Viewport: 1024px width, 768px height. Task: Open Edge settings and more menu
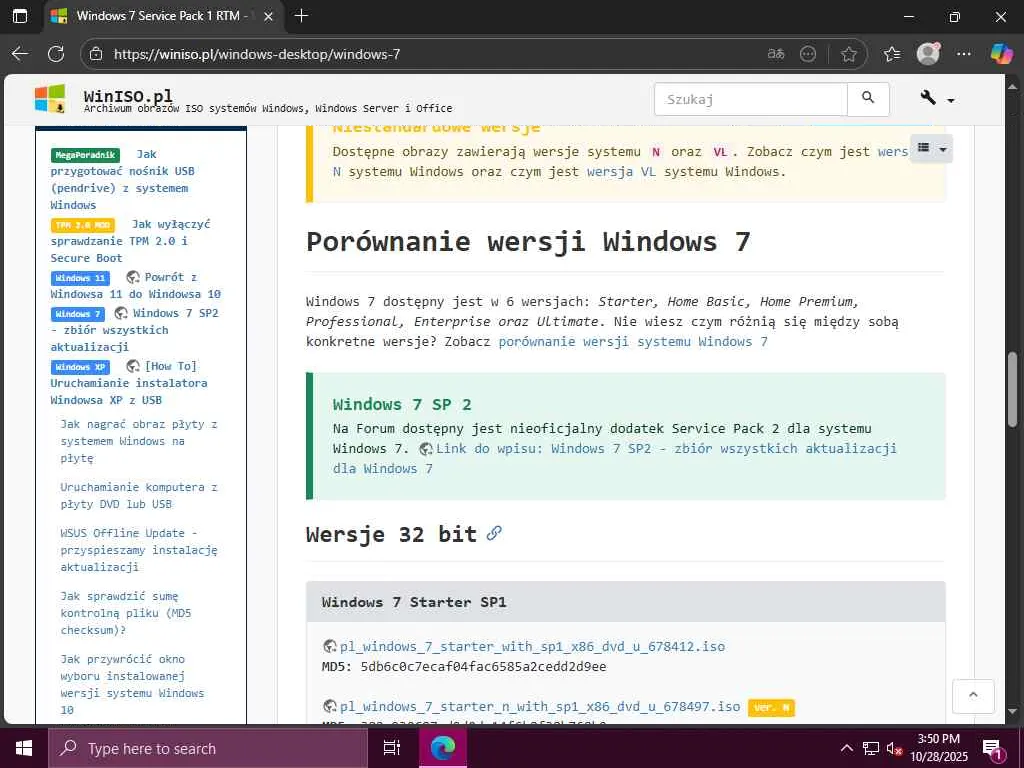tap(964, 54)
